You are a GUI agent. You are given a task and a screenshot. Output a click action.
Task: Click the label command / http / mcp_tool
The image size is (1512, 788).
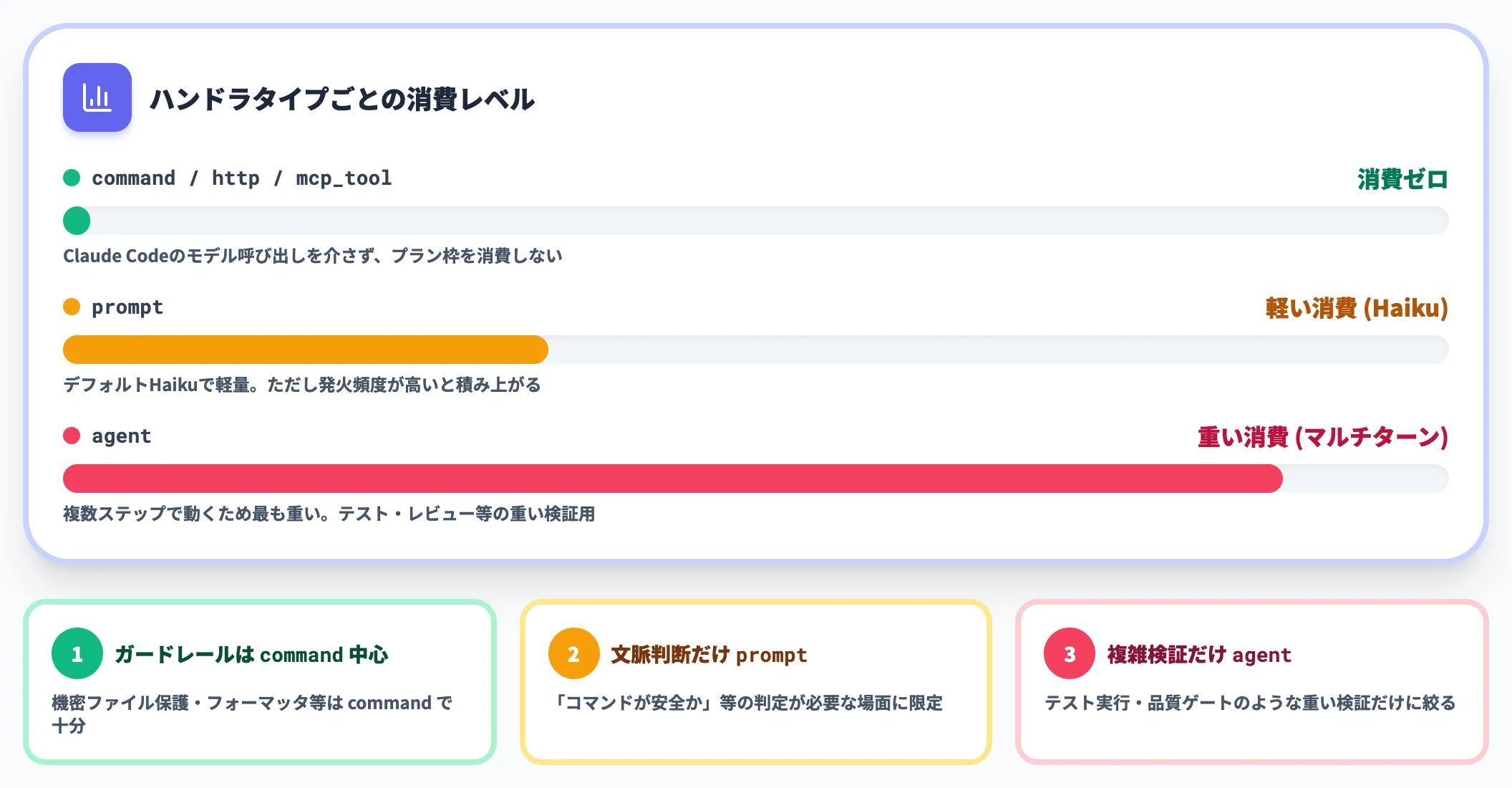point(242,178)
